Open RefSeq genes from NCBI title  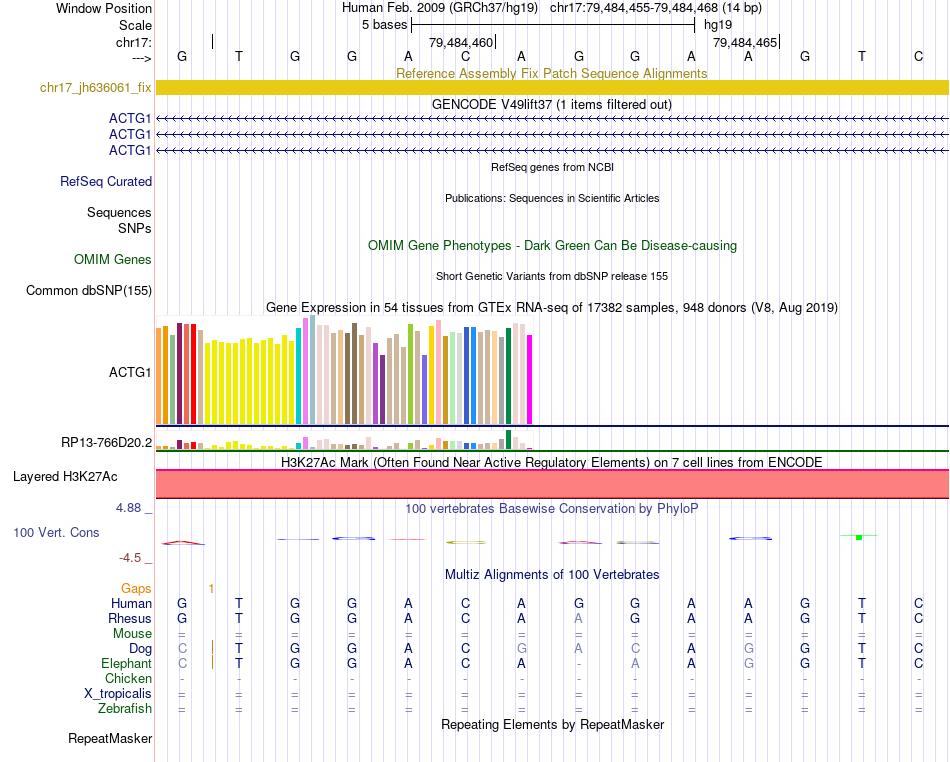pyautogui.click(x=552, y=167)
